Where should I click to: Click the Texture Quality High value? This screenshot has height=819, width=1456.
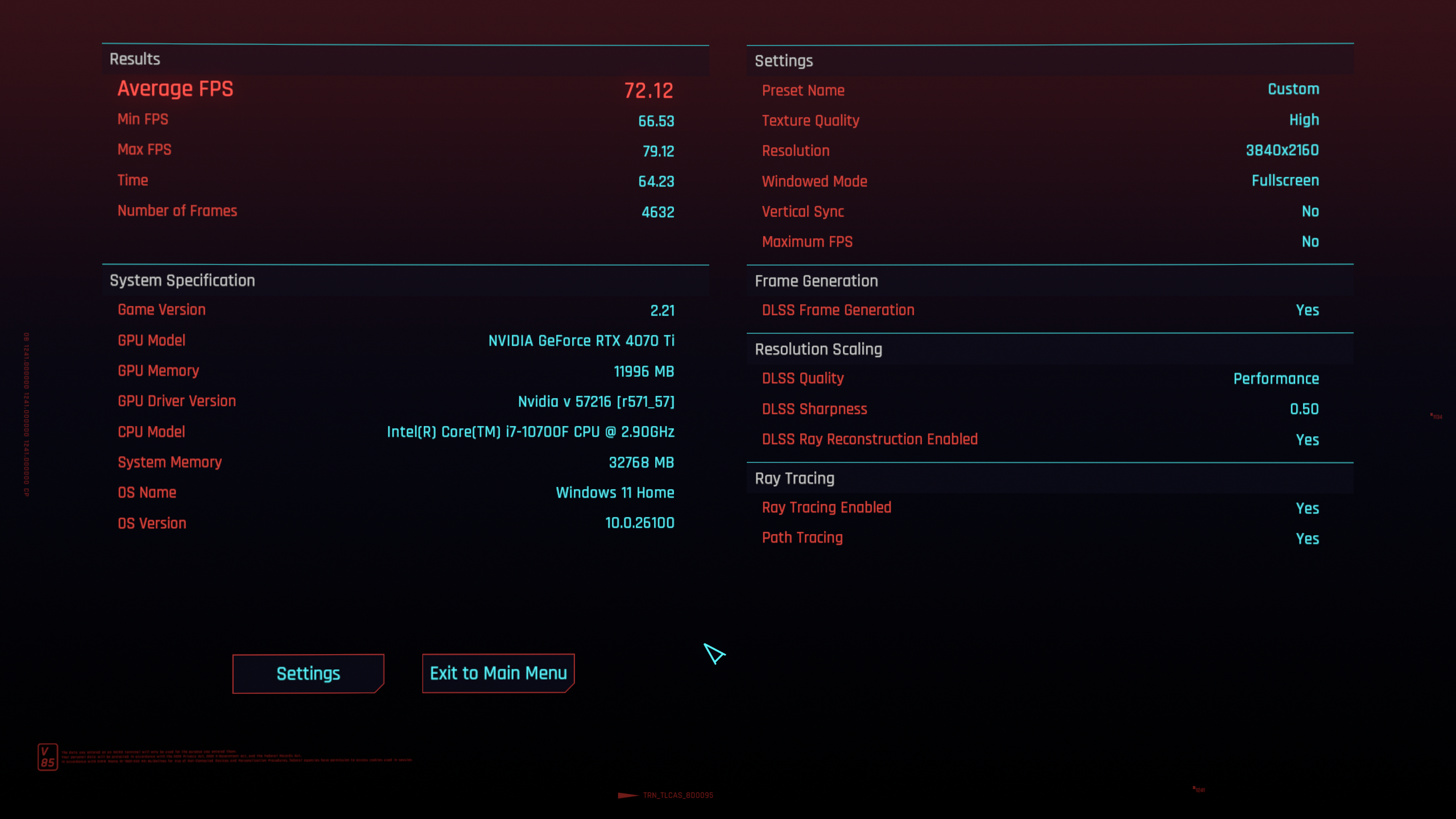click(x=1304, y=120)
